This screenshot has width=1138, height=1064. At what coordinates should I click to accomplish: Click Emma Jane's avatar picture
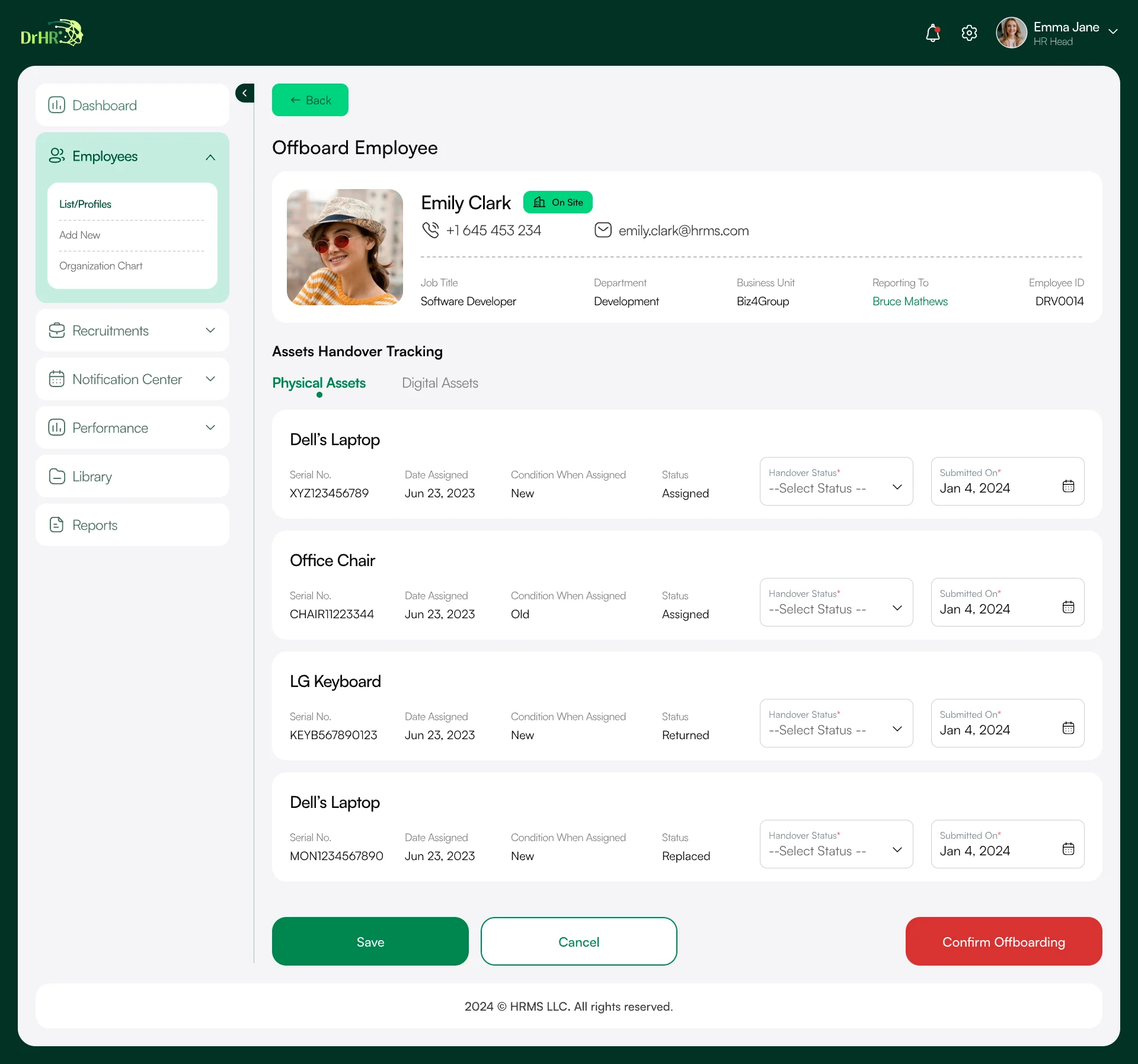click(1011, 33)
